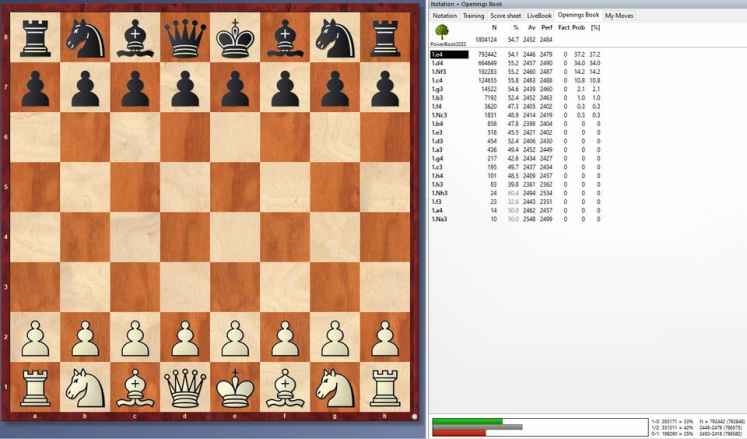Choose the 1.Nf3 move in book

click(x=439, y=70)
